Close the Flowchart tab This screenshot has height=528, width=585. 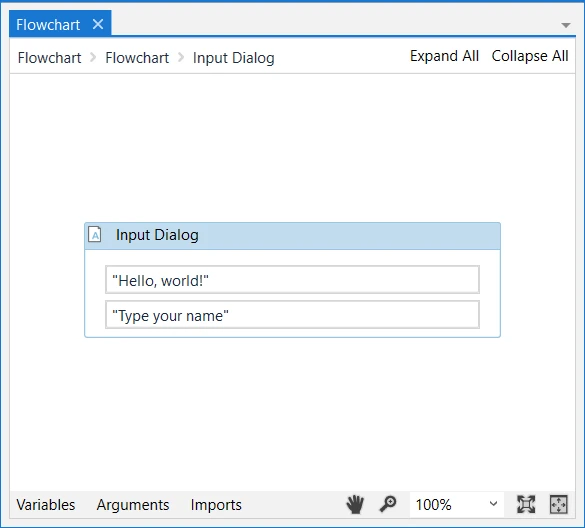(x=98, y=24)
